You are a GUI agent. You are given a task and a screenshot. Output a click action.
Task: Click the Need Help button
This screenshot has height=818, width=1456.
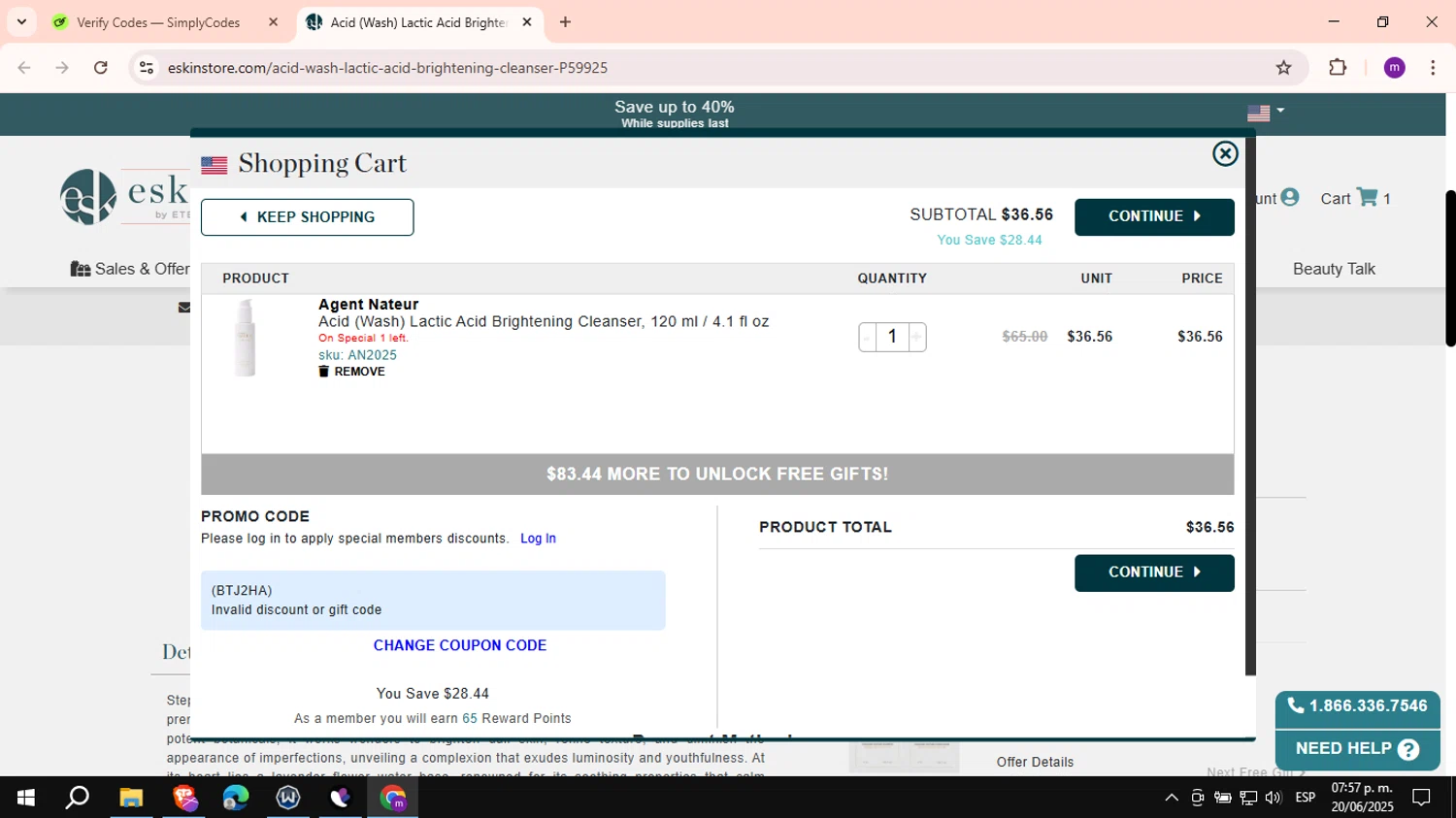pyautogui.click(x=1357, y=749)
